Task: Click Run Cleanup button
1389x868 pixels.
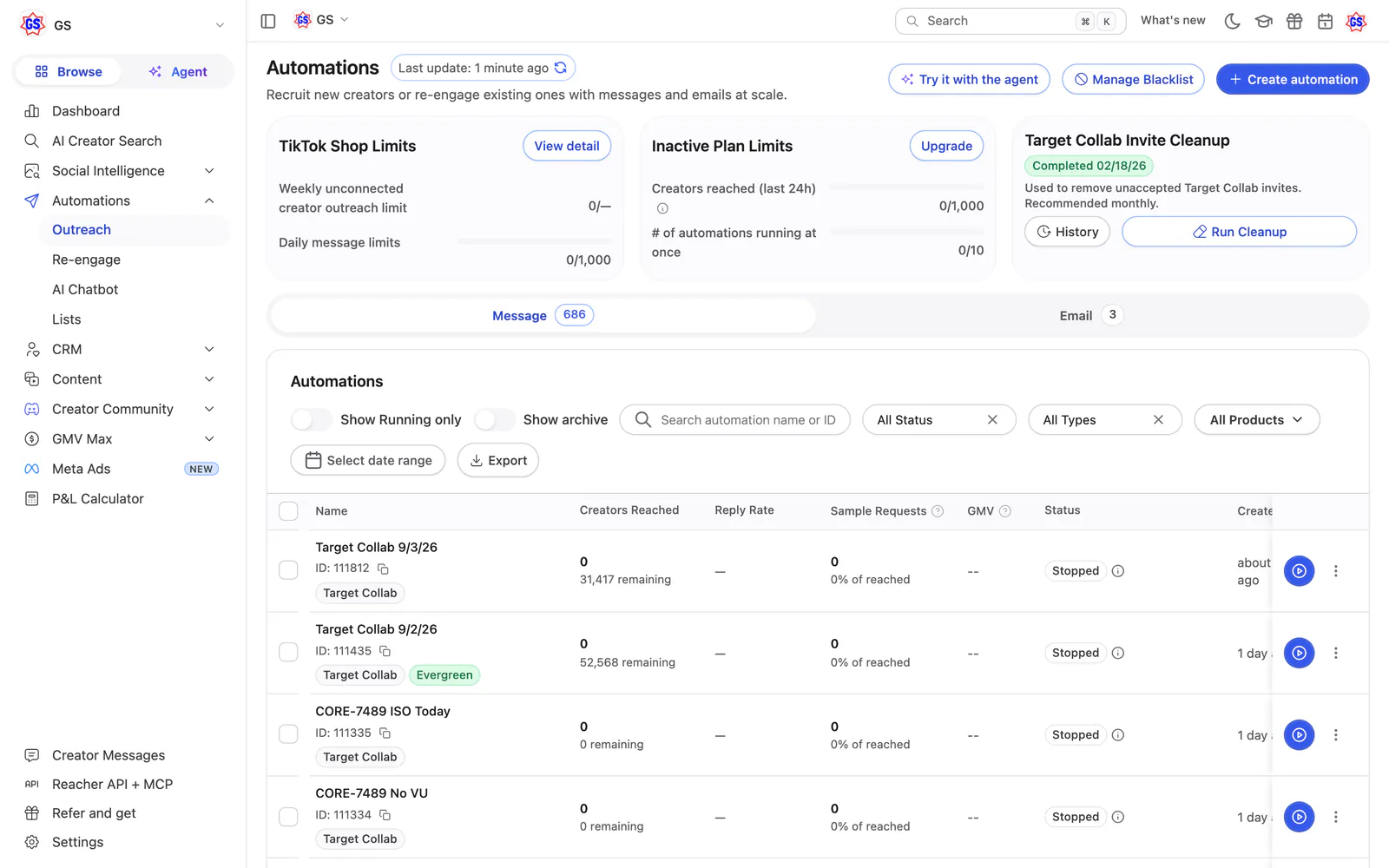Action: 1239,232
